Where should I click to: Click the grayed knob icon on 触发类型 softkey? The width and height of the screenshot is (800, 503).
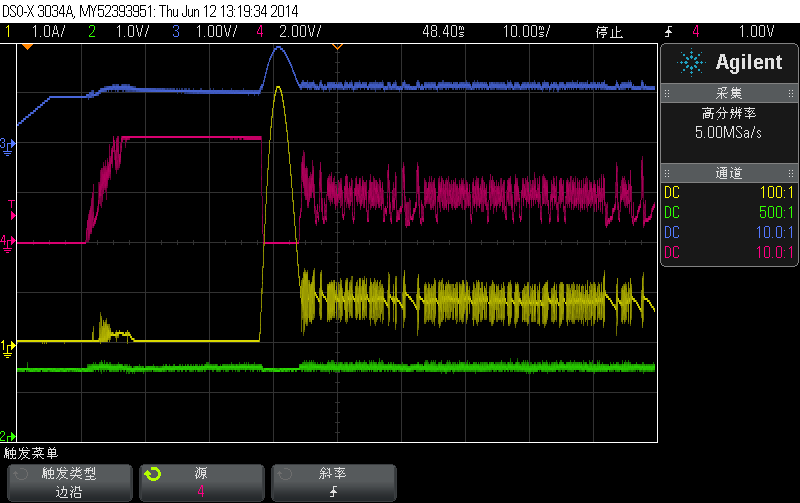(21, 474)
